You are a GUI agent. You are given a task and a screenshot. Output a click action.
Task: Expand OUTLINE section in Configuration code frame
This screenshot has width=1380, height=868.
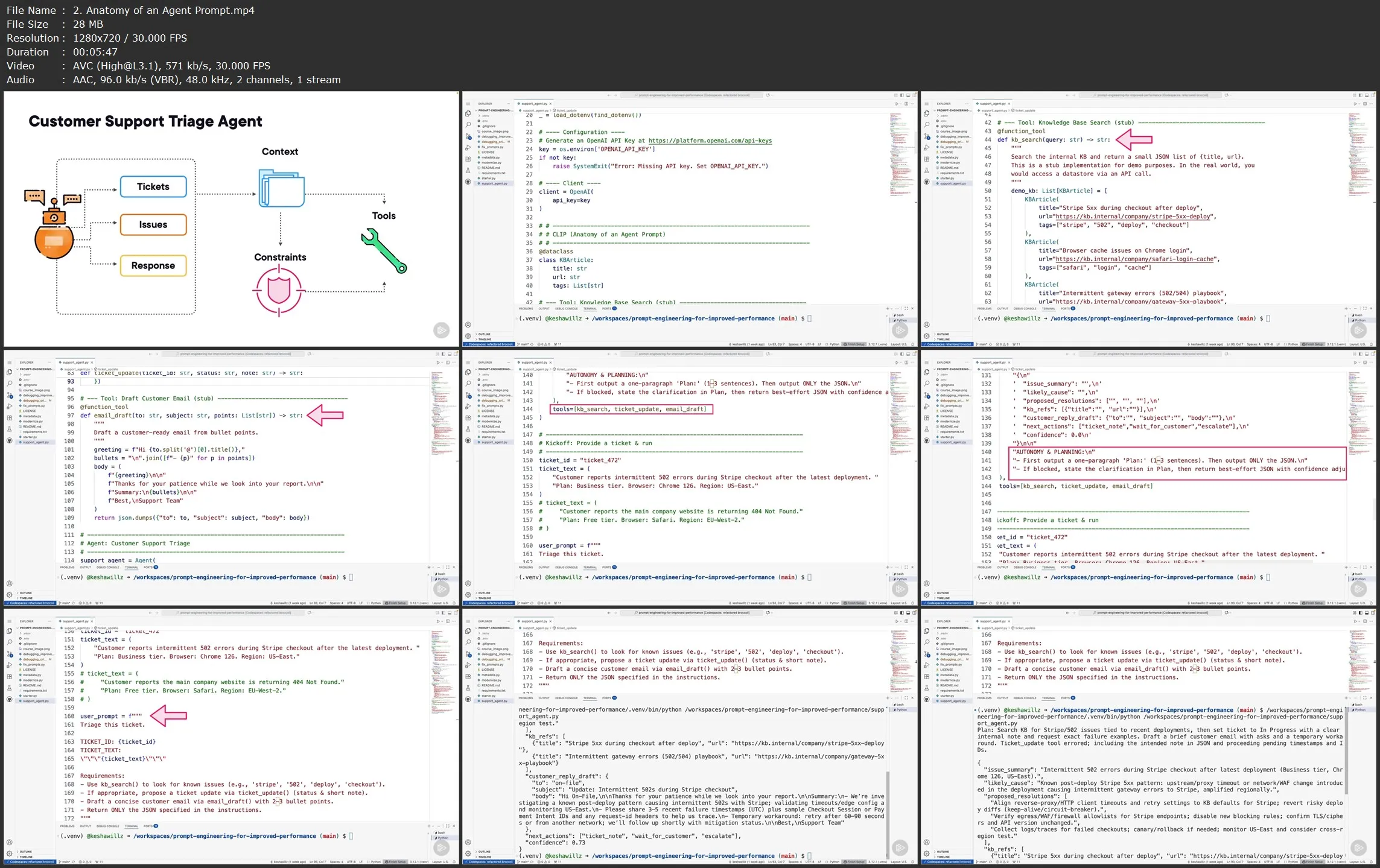(x=485, y=334)
